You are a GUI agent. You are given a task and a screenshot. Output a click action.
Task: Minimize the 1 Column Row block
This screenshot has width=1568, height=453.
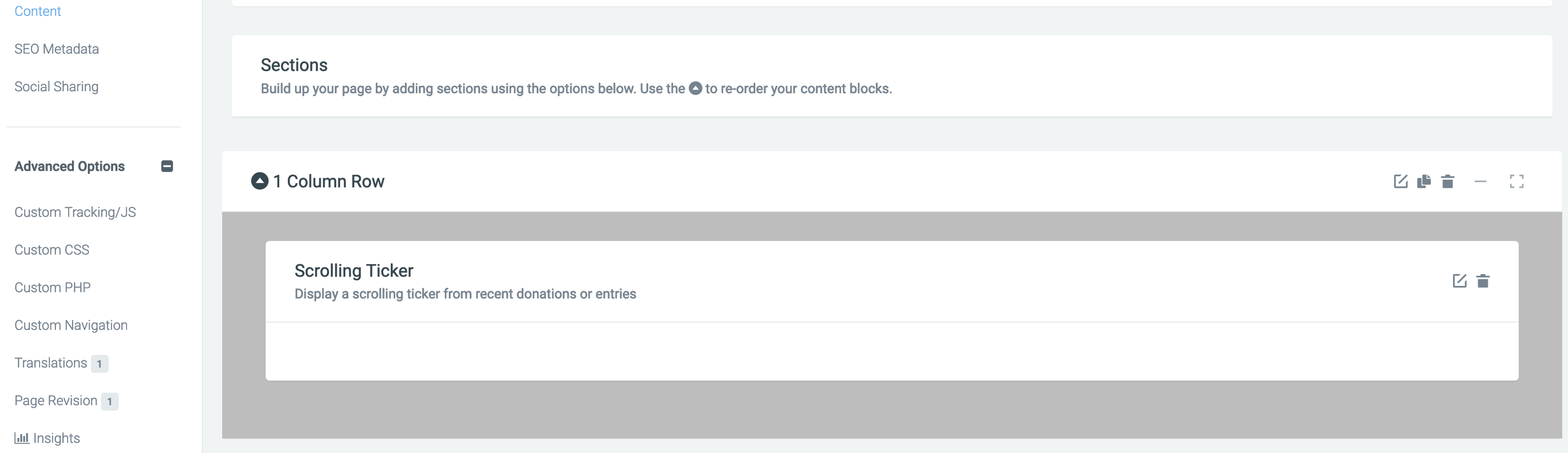1481,182
